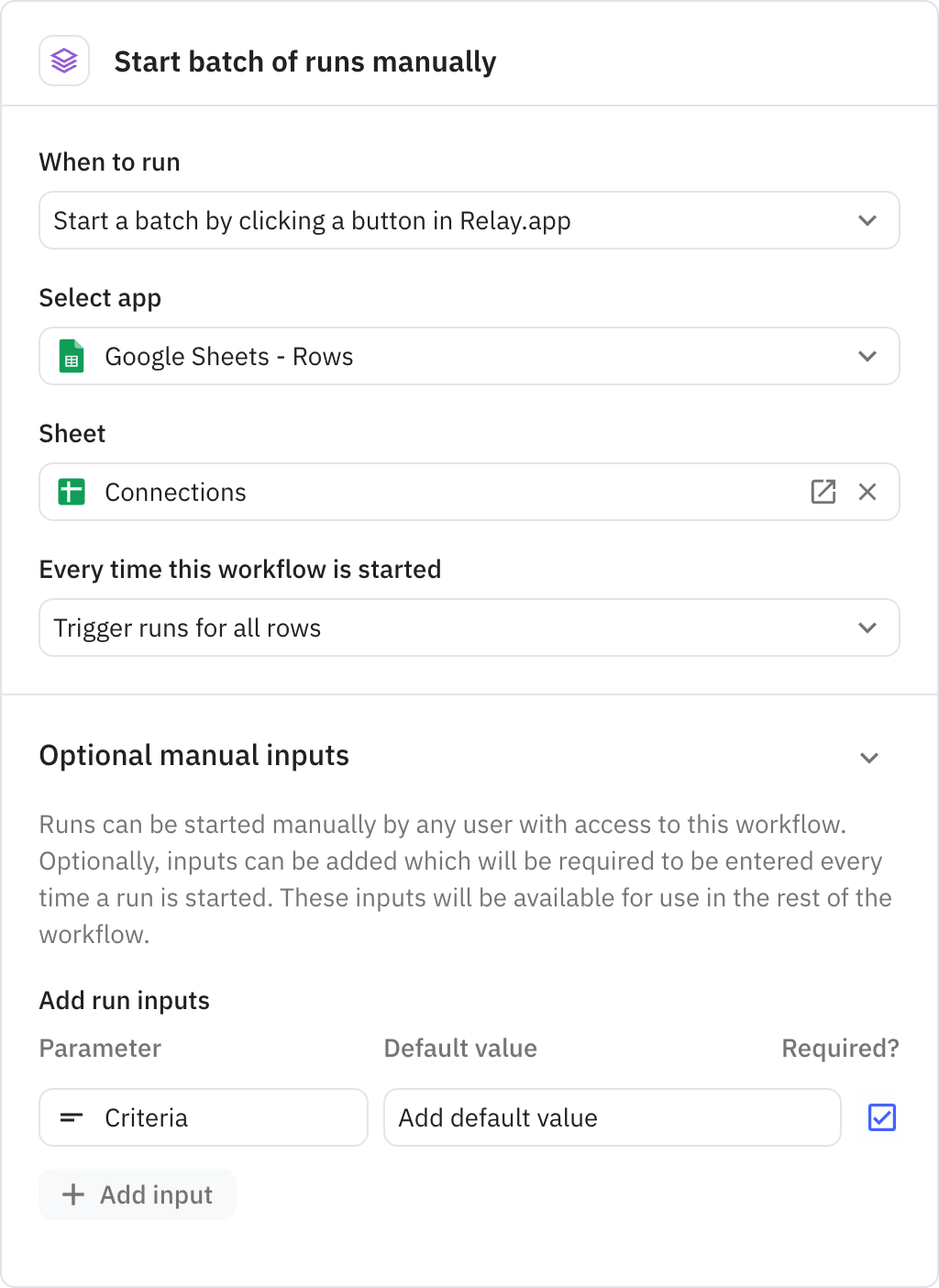939x1288 pixels.
Task: Toggle the Required setting for the Criteria input
Action: tap(881, 1117)
